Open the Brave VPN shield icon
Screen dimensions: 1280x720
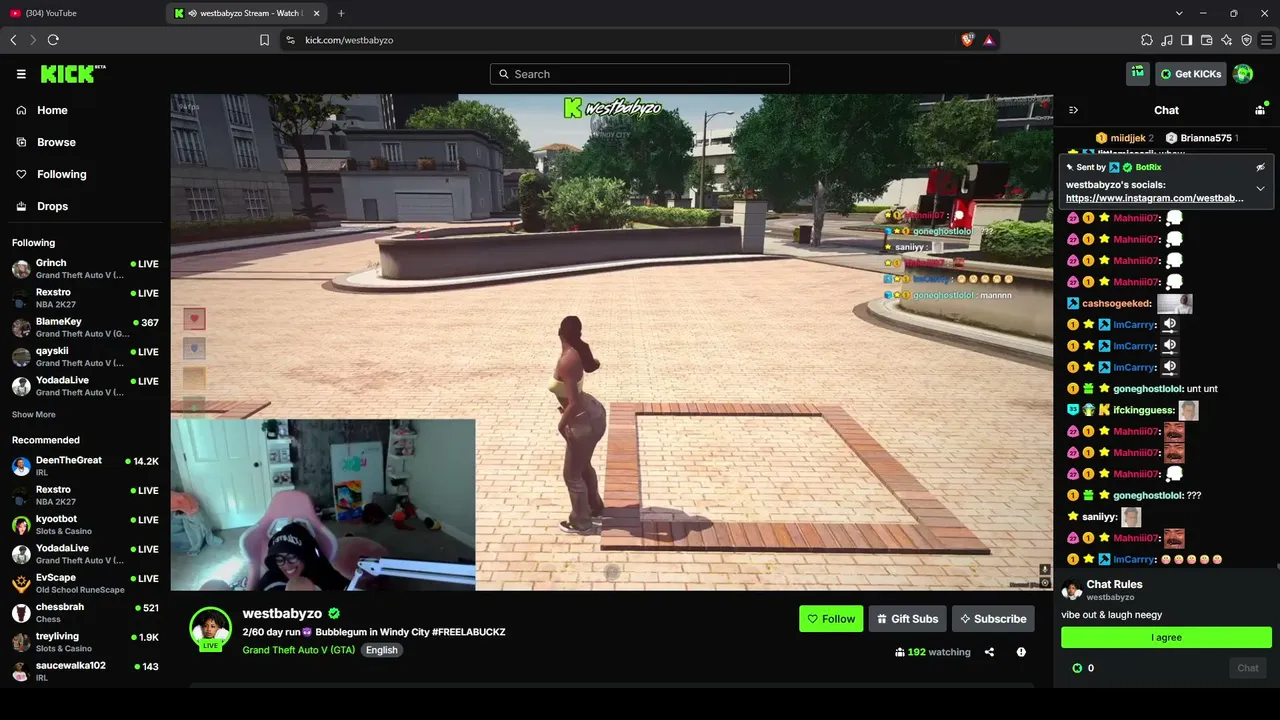point(1246,40)
